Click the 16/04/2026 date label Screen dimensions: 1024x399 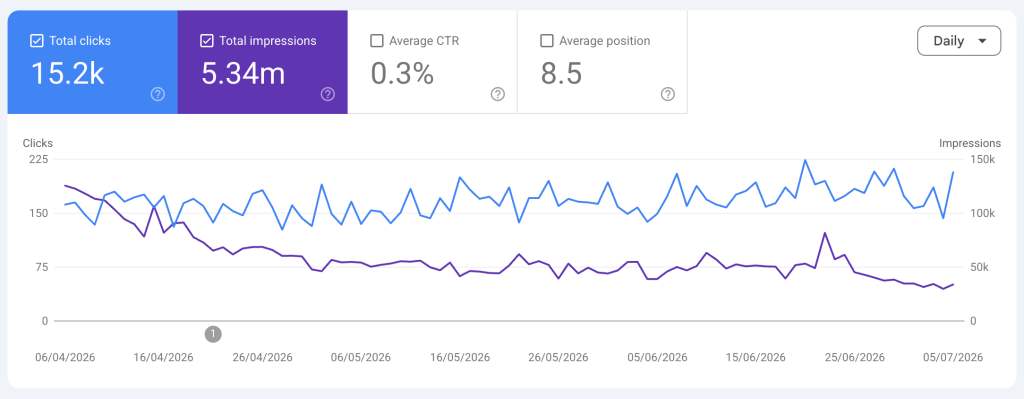pos(163,357)
